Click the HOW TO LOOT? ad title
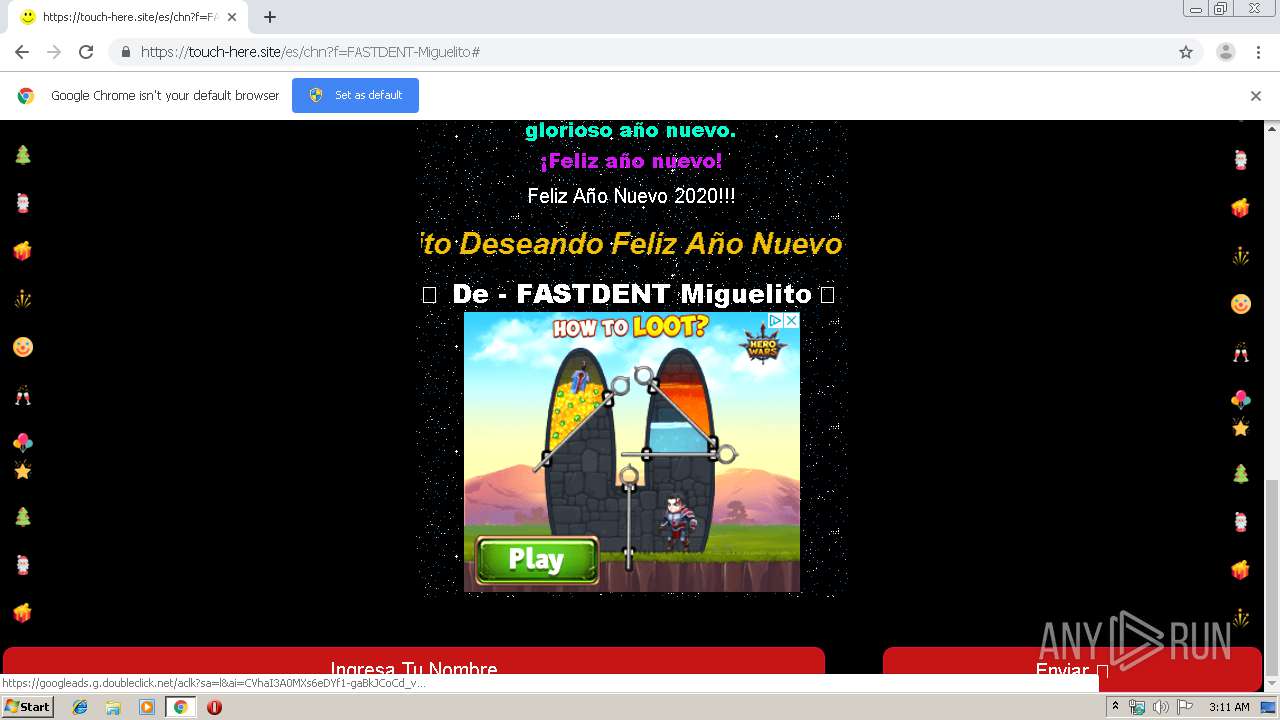1280x720 pixels. tap(630, 326)
